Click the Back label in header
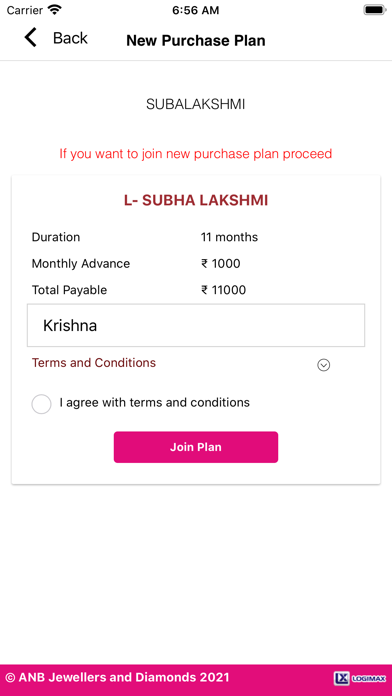The width and height of the screenshot is (392, 696). tap(70, 38)
